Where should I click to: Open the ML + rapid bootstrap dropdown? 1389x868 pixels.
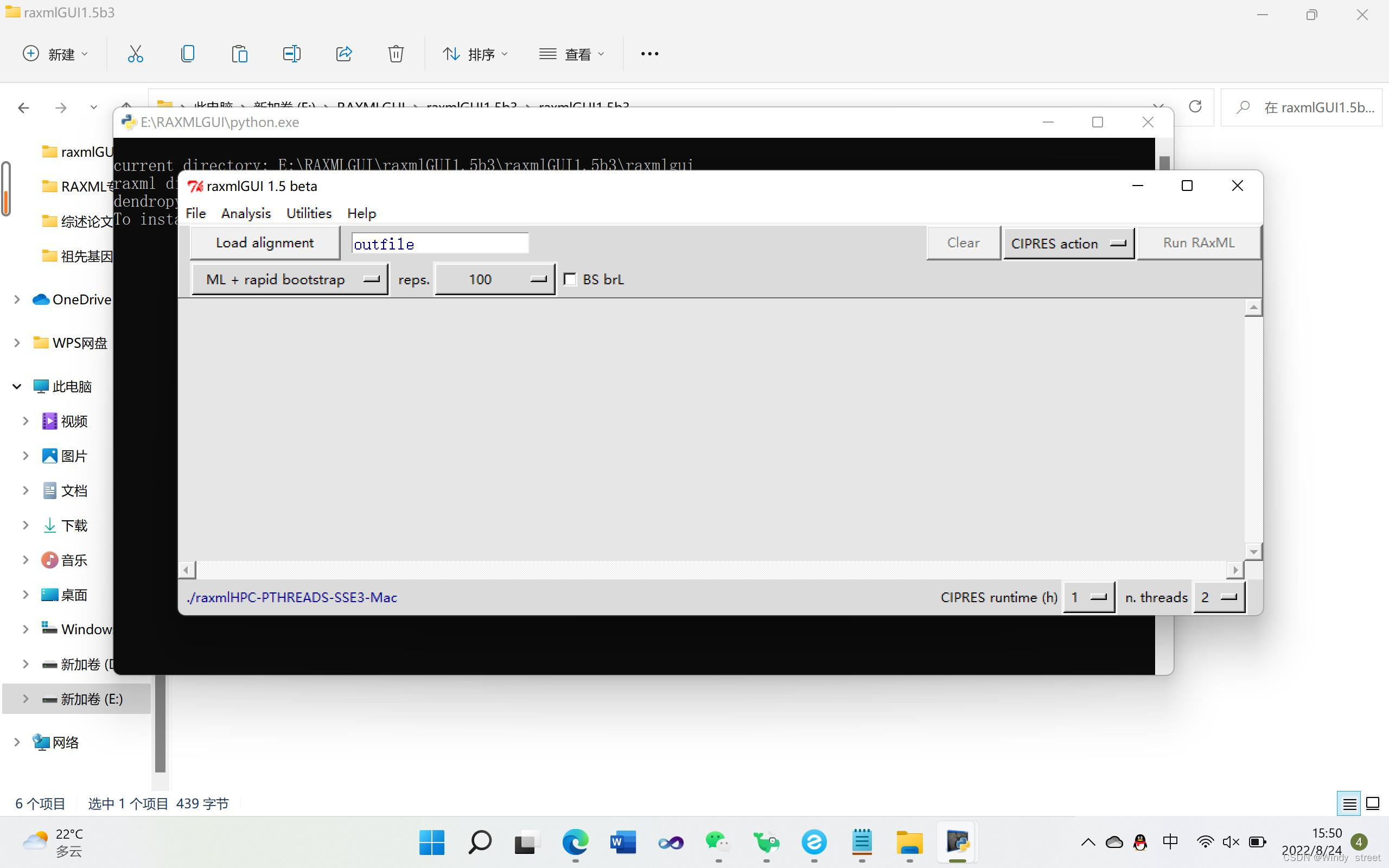click(290, 279)
